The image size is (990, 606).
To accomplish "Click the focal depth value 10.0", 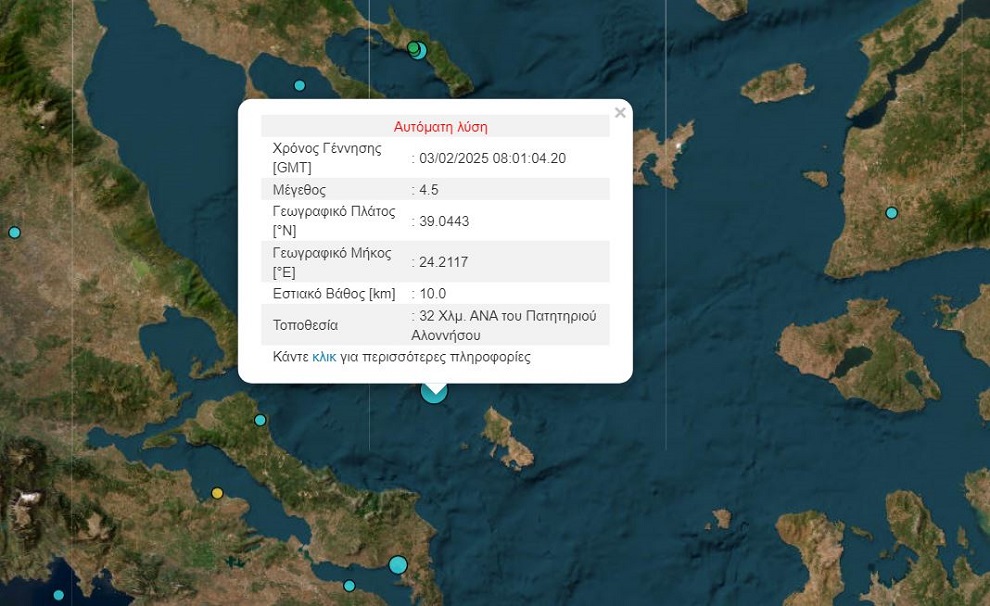I will tap(433, 294).
